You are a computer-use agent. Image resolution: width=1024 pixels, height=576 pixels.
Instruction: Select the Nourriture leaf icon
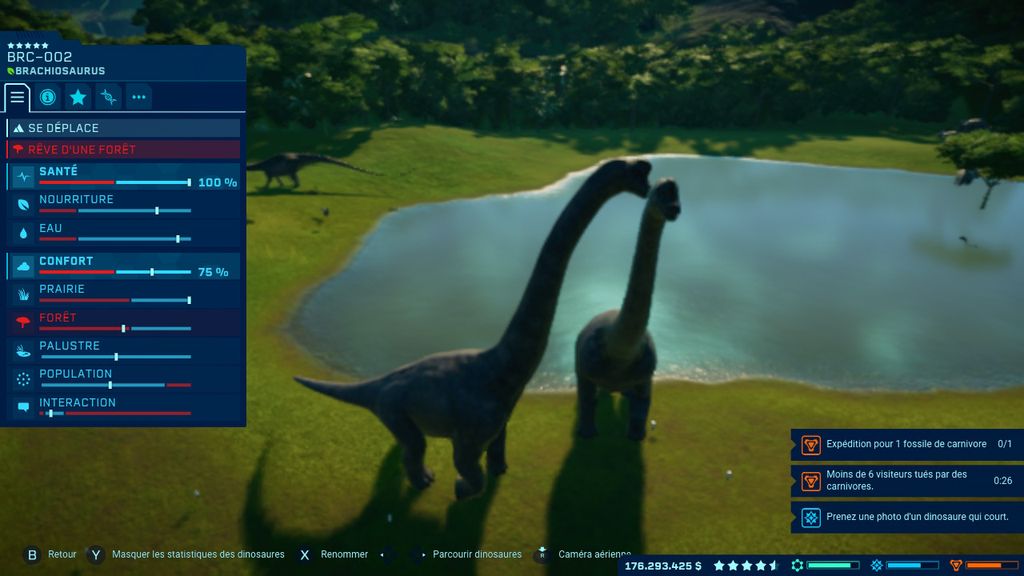24,204
